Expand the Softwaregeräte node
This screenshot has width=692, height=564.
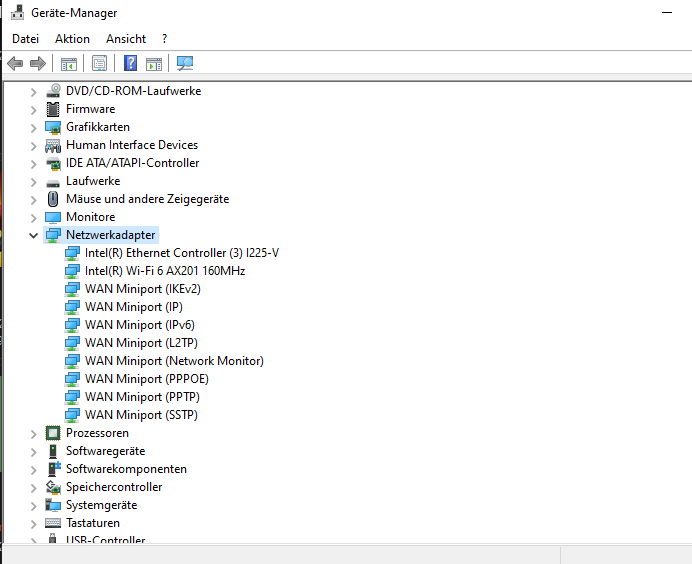pos(34,452)
